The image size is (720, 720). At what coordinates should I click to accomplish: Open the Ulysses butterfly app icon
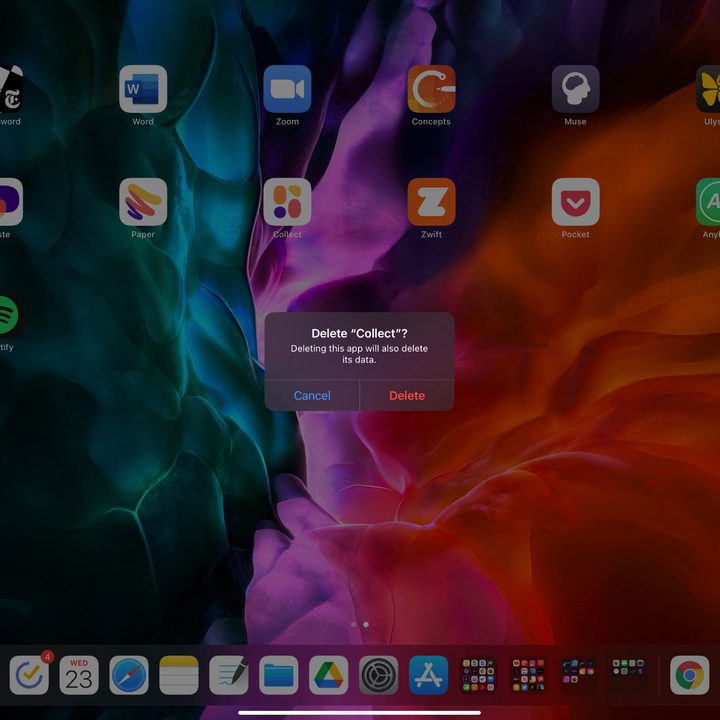(x=708, y=89)
